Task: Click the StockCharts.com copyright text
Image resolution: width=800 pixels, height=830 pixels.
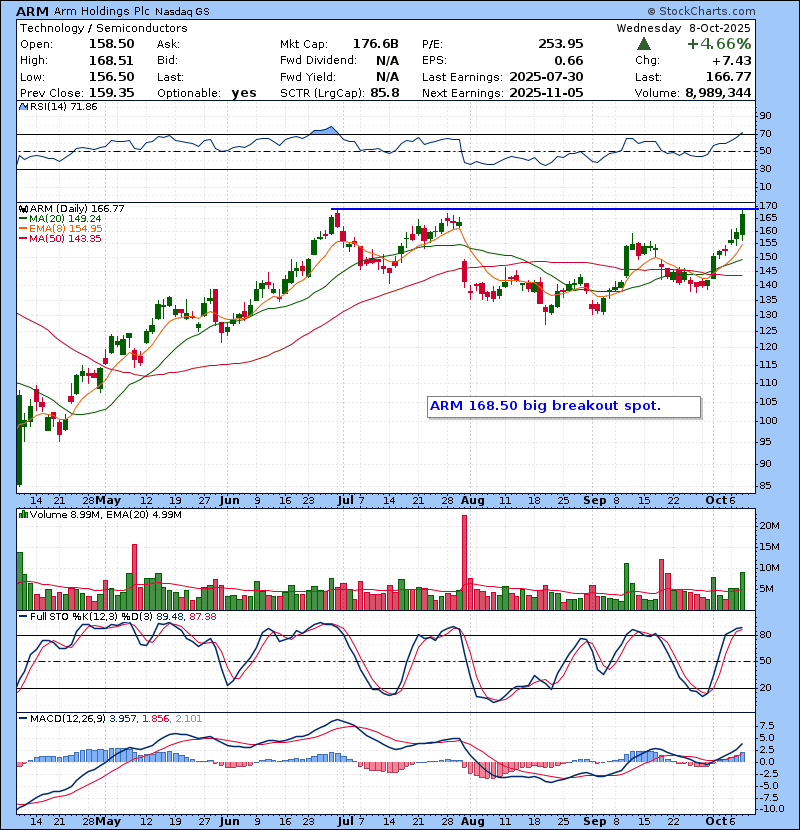Action: point(702,11)
